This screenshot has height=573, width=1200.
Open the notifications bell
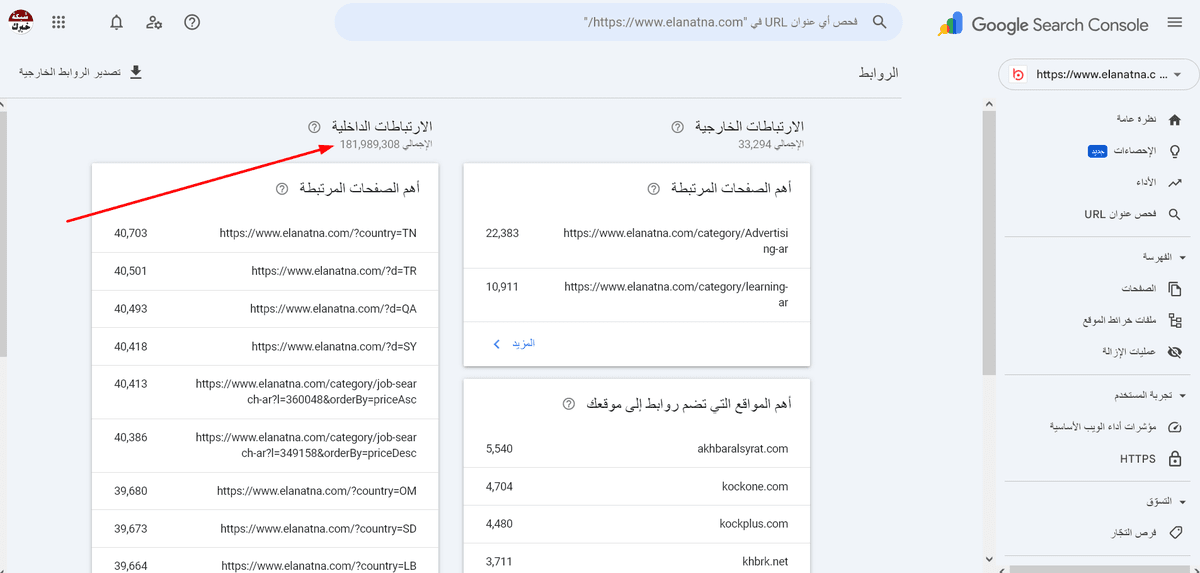click(x=116, y=22)
